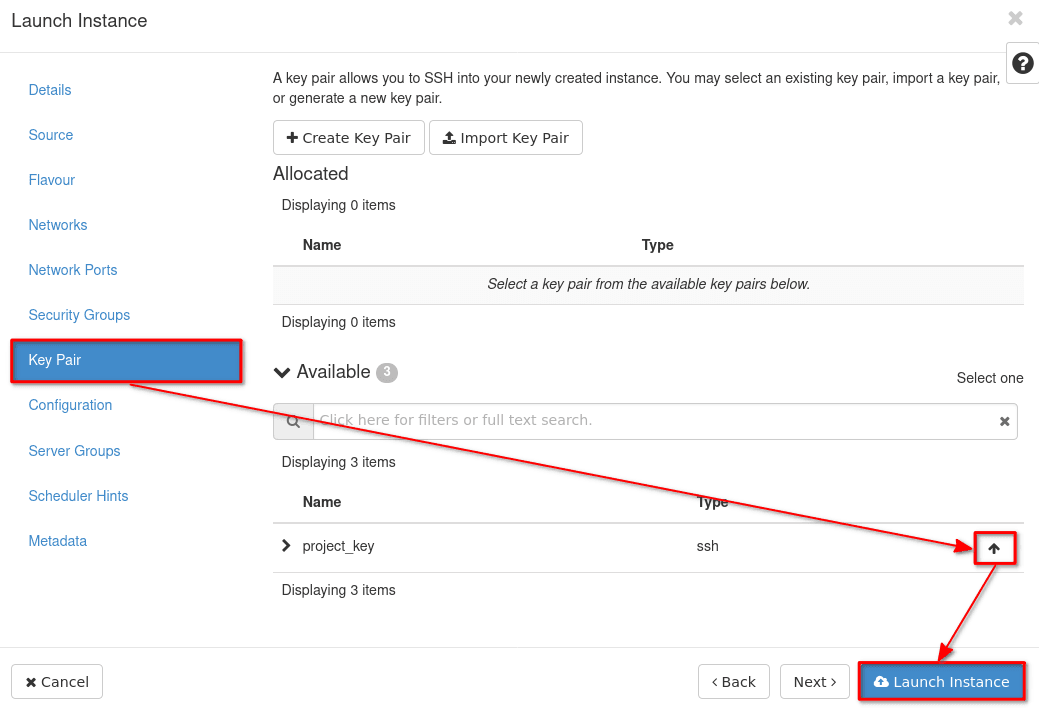Expand the project_key row details

287,546
